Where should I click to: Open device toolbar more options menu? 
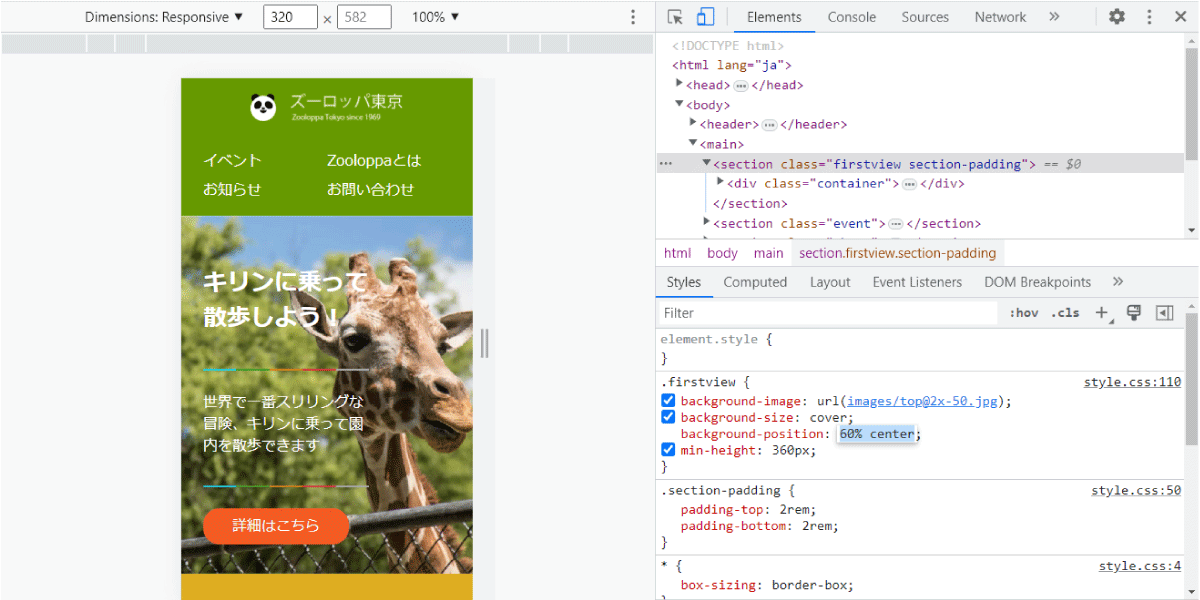pyautogui.click(x=632, y=17)
